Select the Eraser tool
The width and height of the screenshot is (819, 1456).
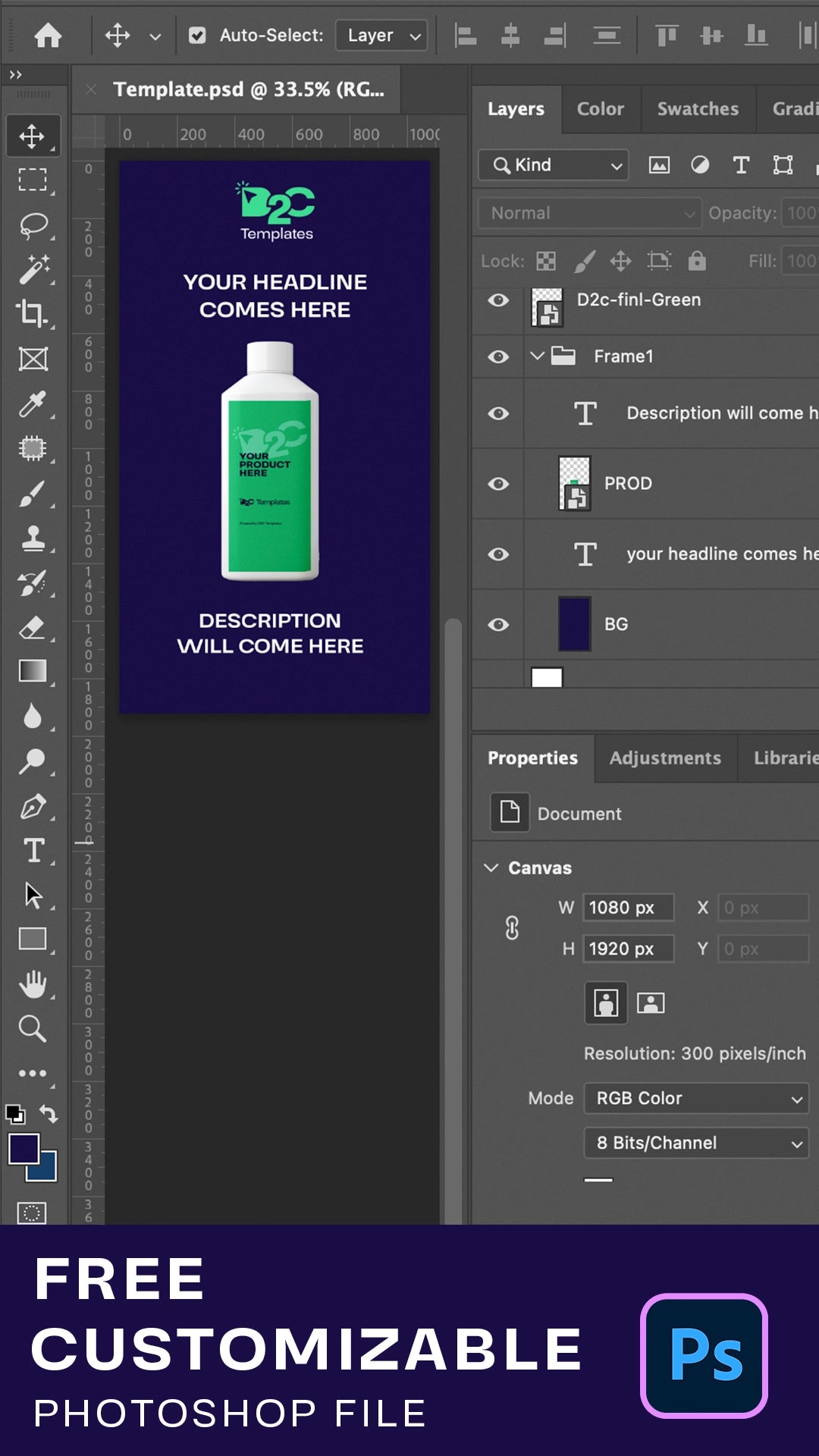33,628
